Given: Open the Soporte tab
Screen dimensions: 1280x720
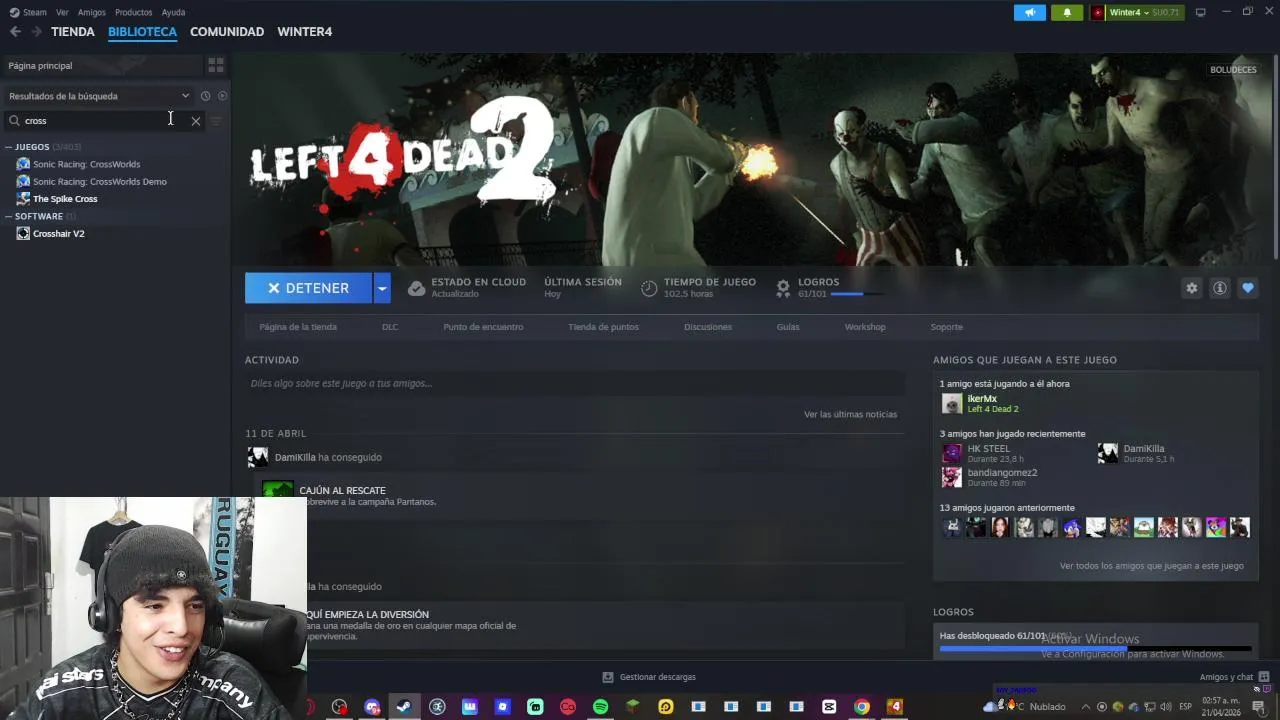Looking at the screenshot, I should point(947,327).
